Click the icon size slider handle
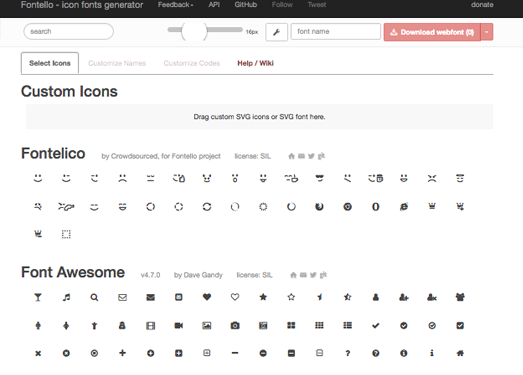 pyautogui.click(x=194, y=31)
